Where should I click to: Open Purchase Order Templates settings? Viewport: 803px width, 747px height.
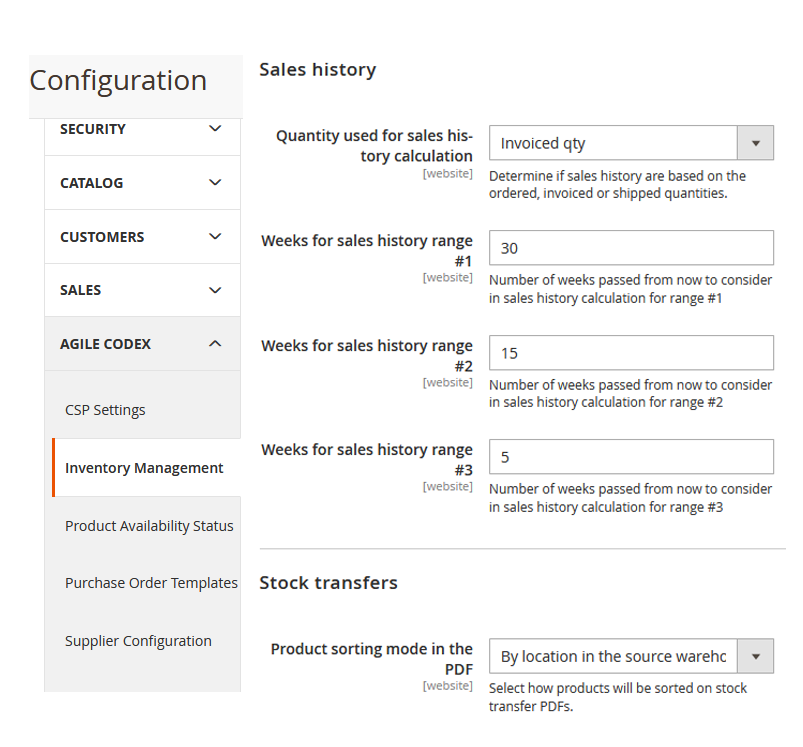pyautogui.click(x=151, y=583)
